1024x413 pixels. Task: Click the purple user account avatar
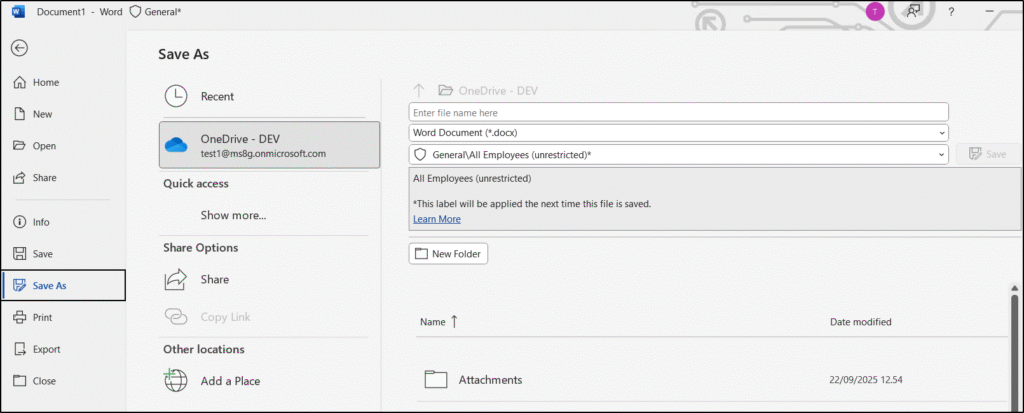875,12
